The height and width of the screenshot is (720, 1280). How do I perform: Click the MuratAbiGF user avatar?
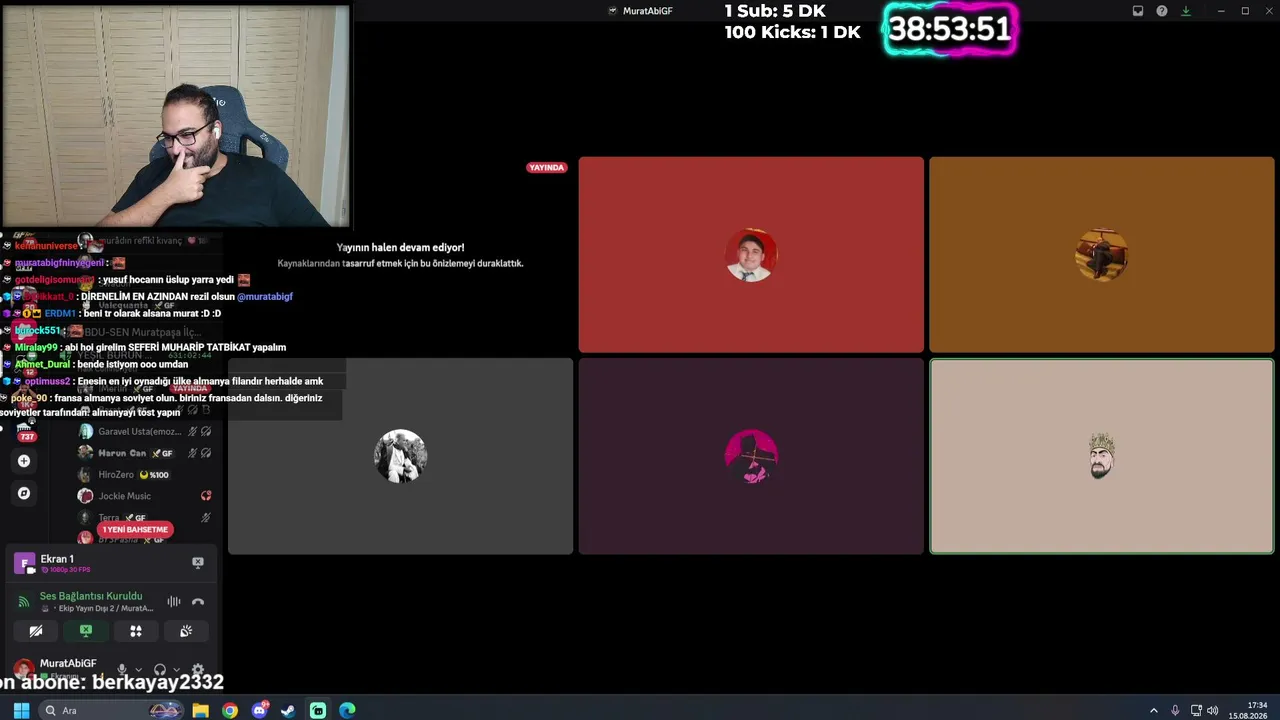[24, 668]
